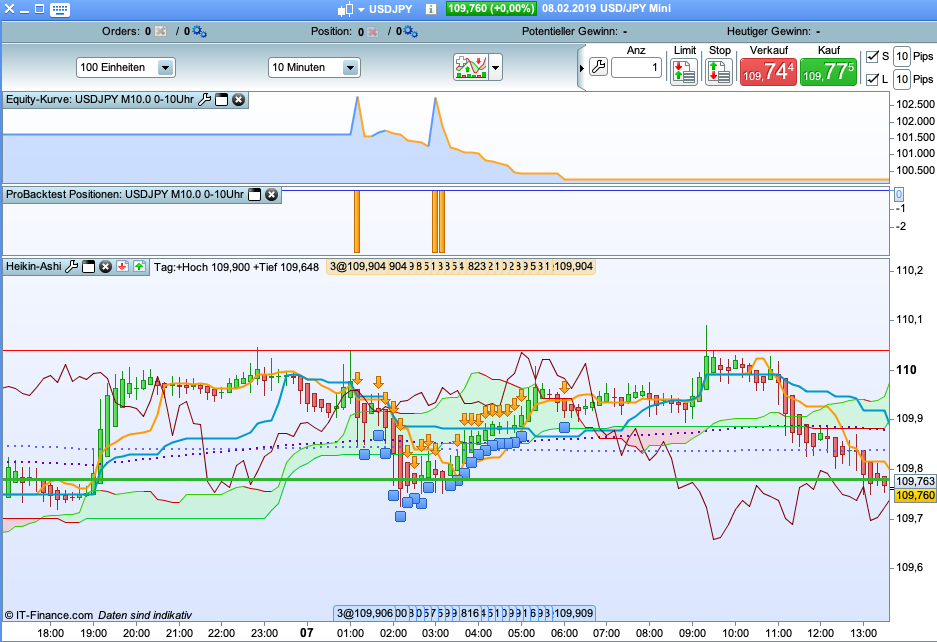The height and width of the screenshot is (642, 937).
Task: Open the 10 Minuten timeframe dropdown
Action: click(314, 68)
